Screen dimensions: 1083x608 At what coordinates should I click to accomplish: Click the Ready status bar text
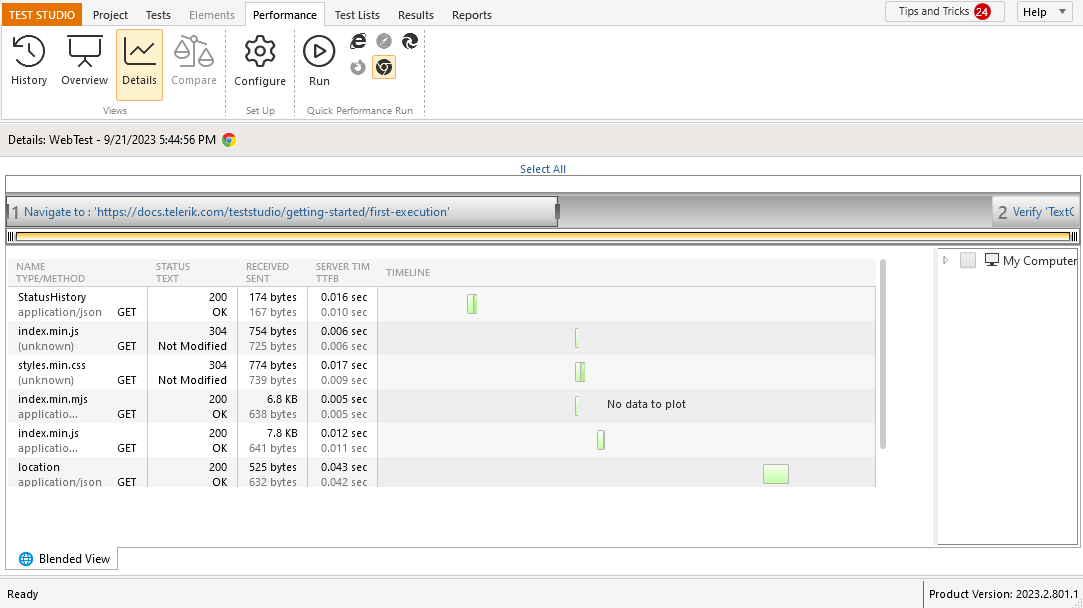[23, 594]
